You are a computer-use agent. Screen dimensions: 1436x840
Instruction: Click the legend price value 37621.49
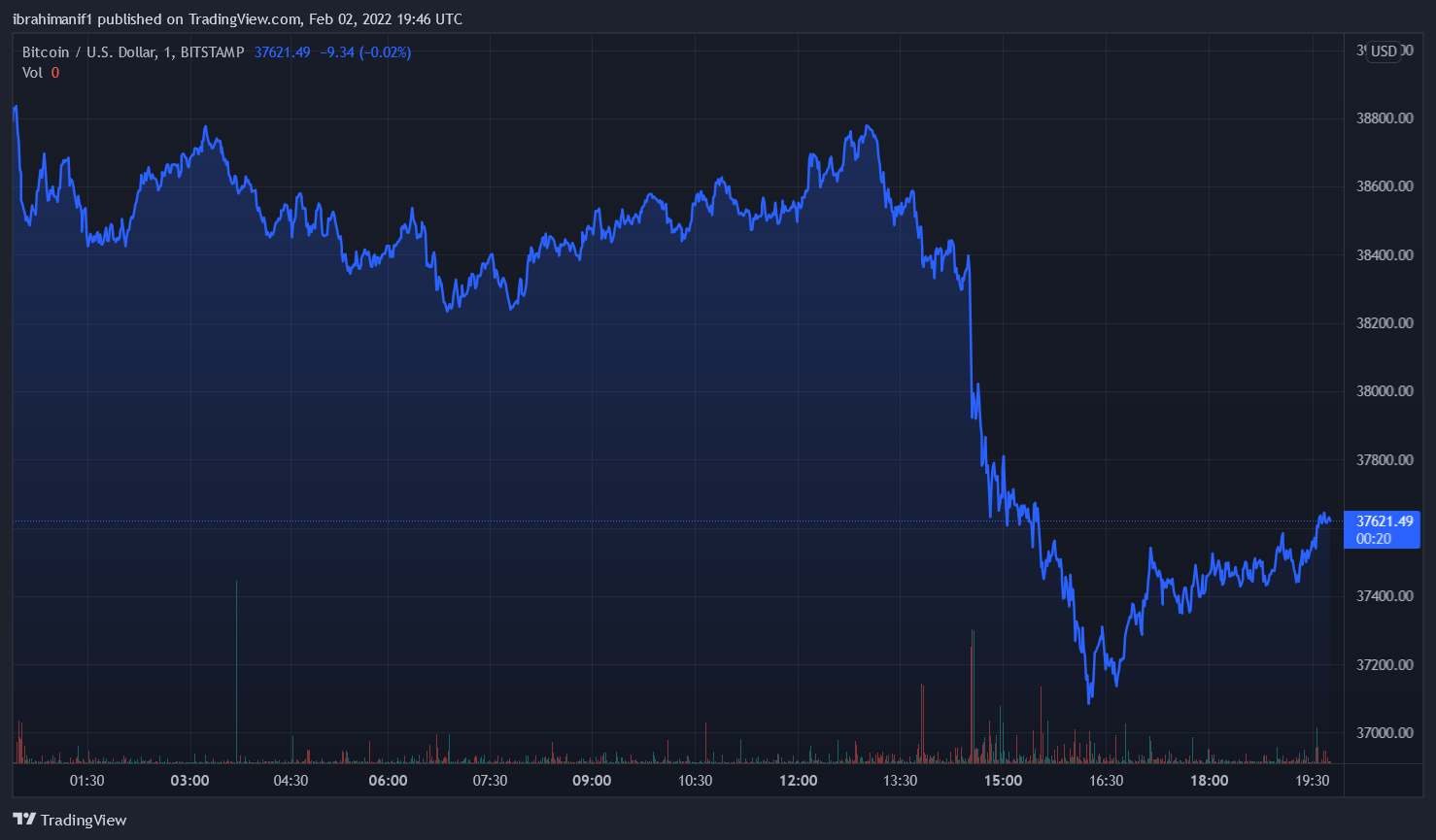tap(282, 52)
